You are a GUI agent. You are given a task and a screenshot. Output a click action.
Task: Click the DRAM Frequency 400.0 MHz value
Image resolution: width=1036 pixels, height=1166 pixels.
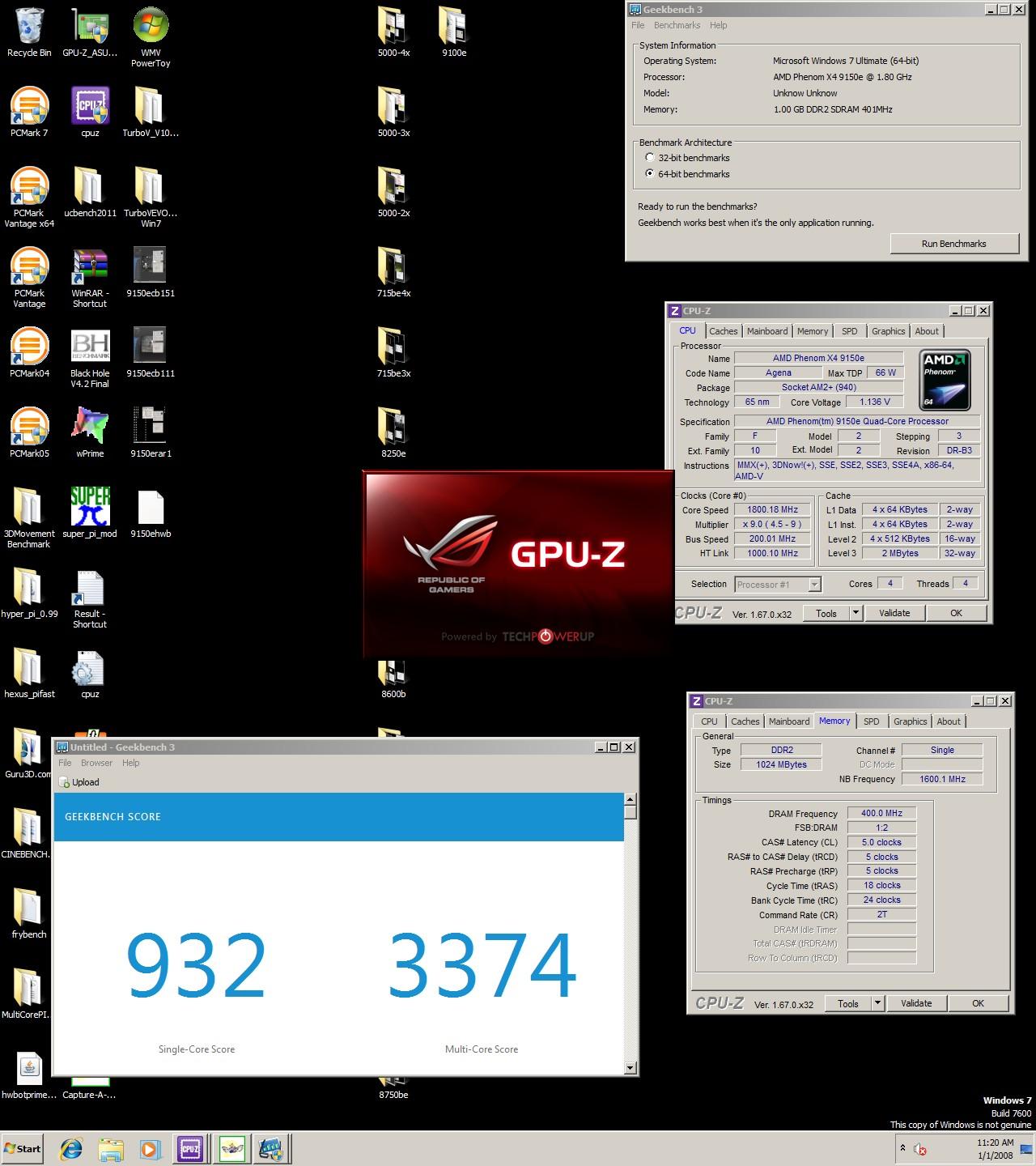[x=882, y=813]
